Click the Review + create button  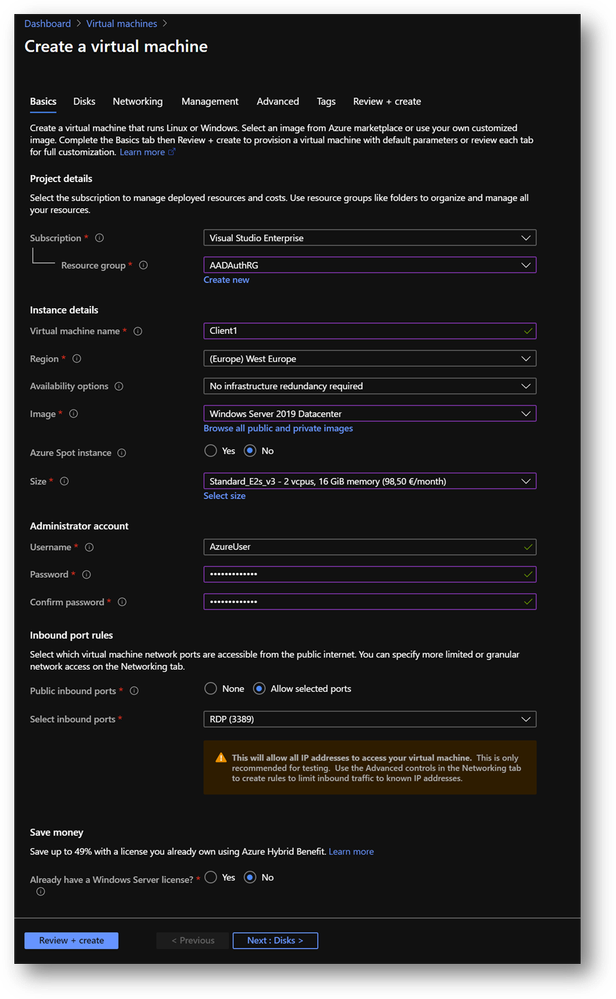(x=71, y=940)
